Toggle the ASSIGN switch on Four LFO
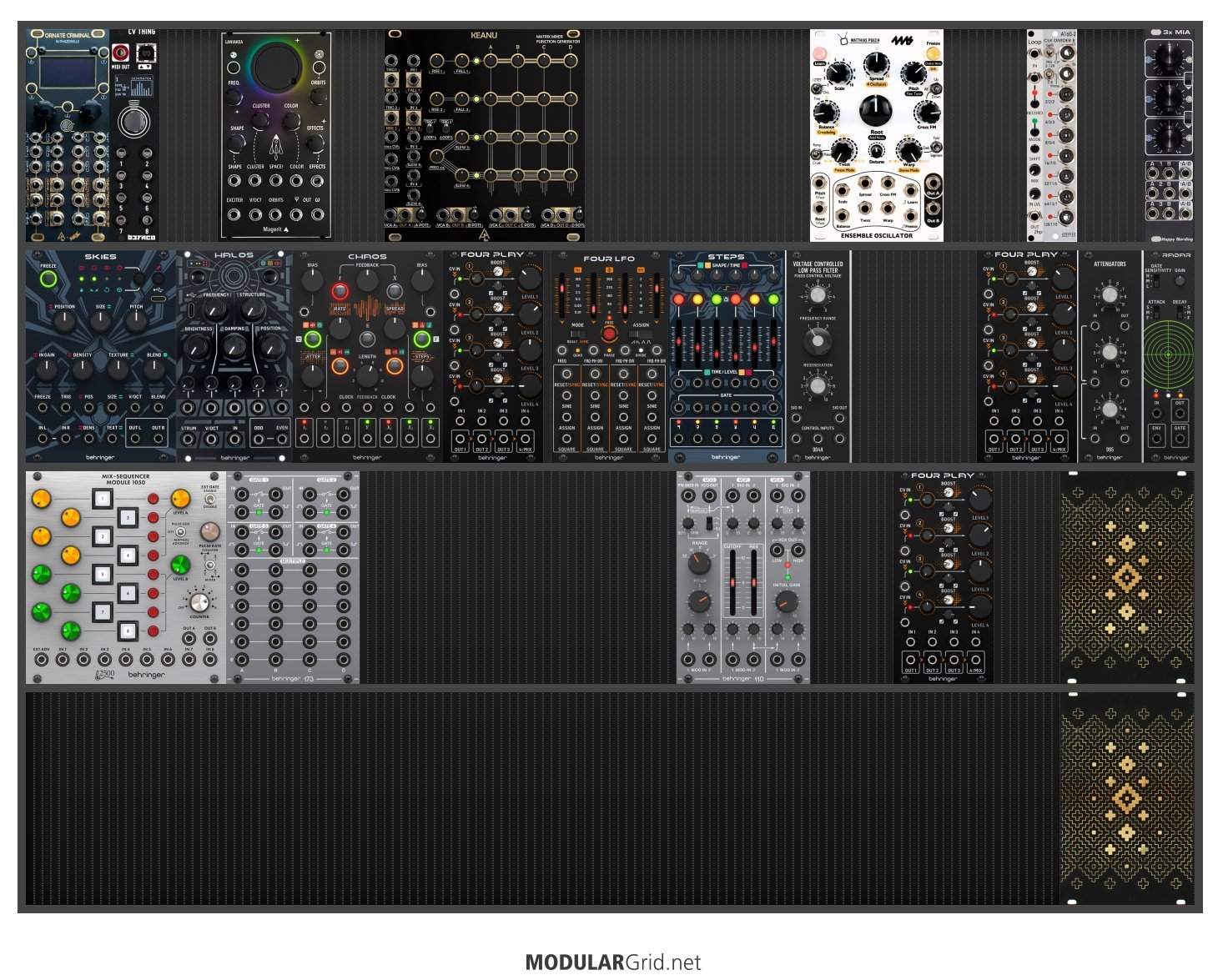The image size is (1228, 980). [x=641, y=334]
